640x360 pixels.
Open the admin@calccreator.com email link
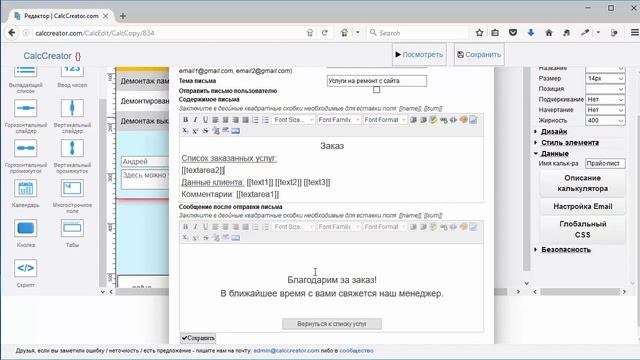click(286, 351)
